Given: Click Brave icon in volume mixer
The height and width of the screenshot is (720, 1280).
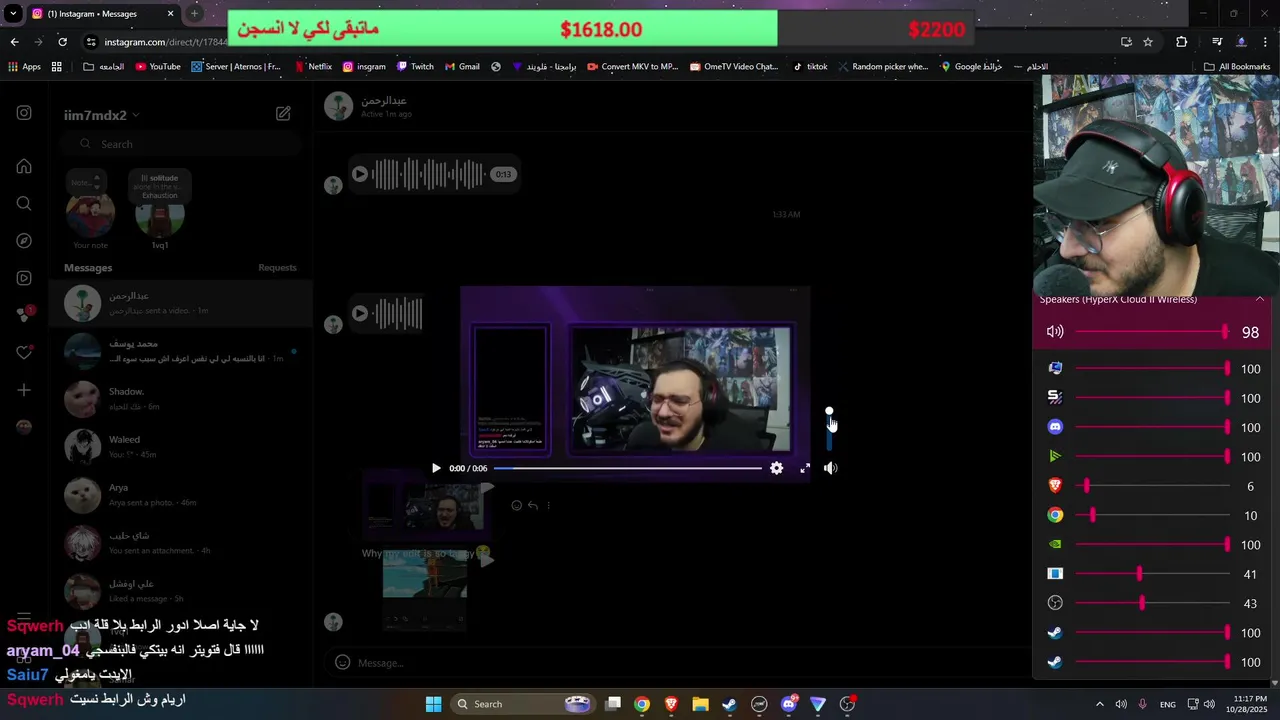Looking at the screenshot, I should pos(1055,486).
